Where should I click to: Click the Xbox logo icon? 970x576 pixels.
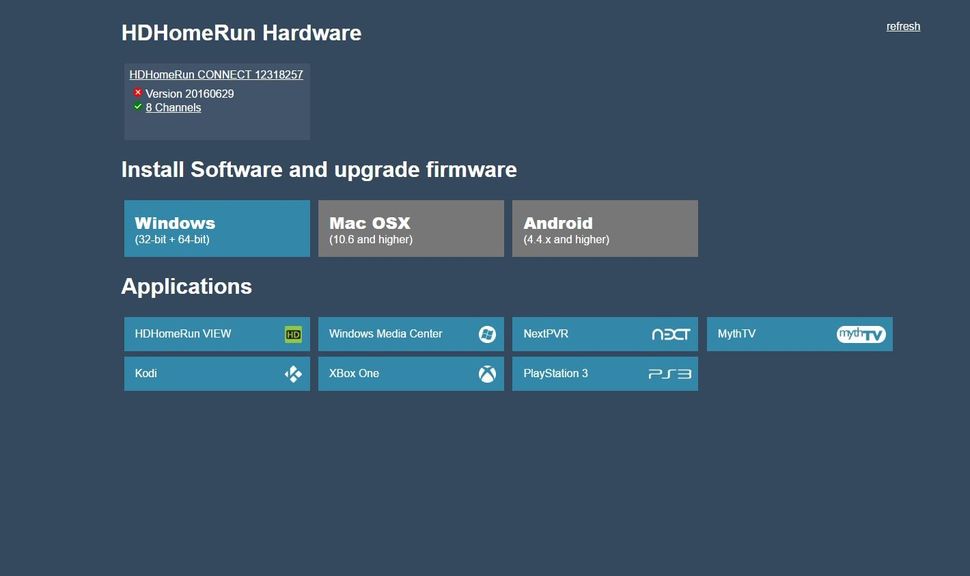tap(487, 374)
